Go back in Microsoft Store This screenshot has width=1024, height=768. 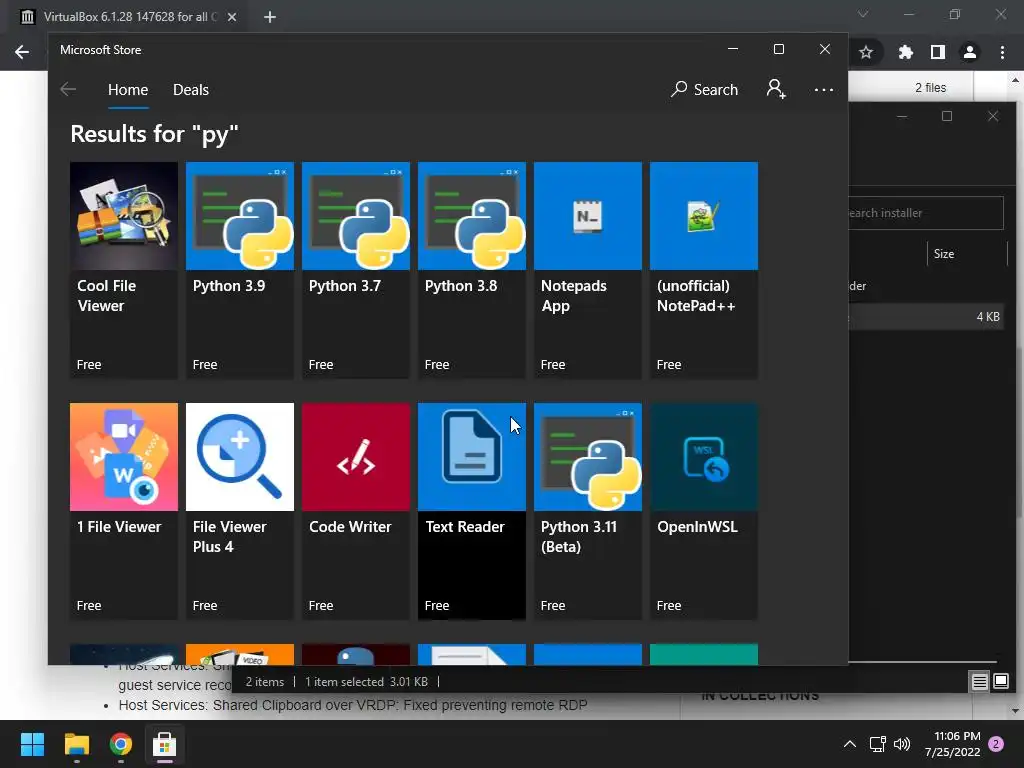click(x=68, y=89)
